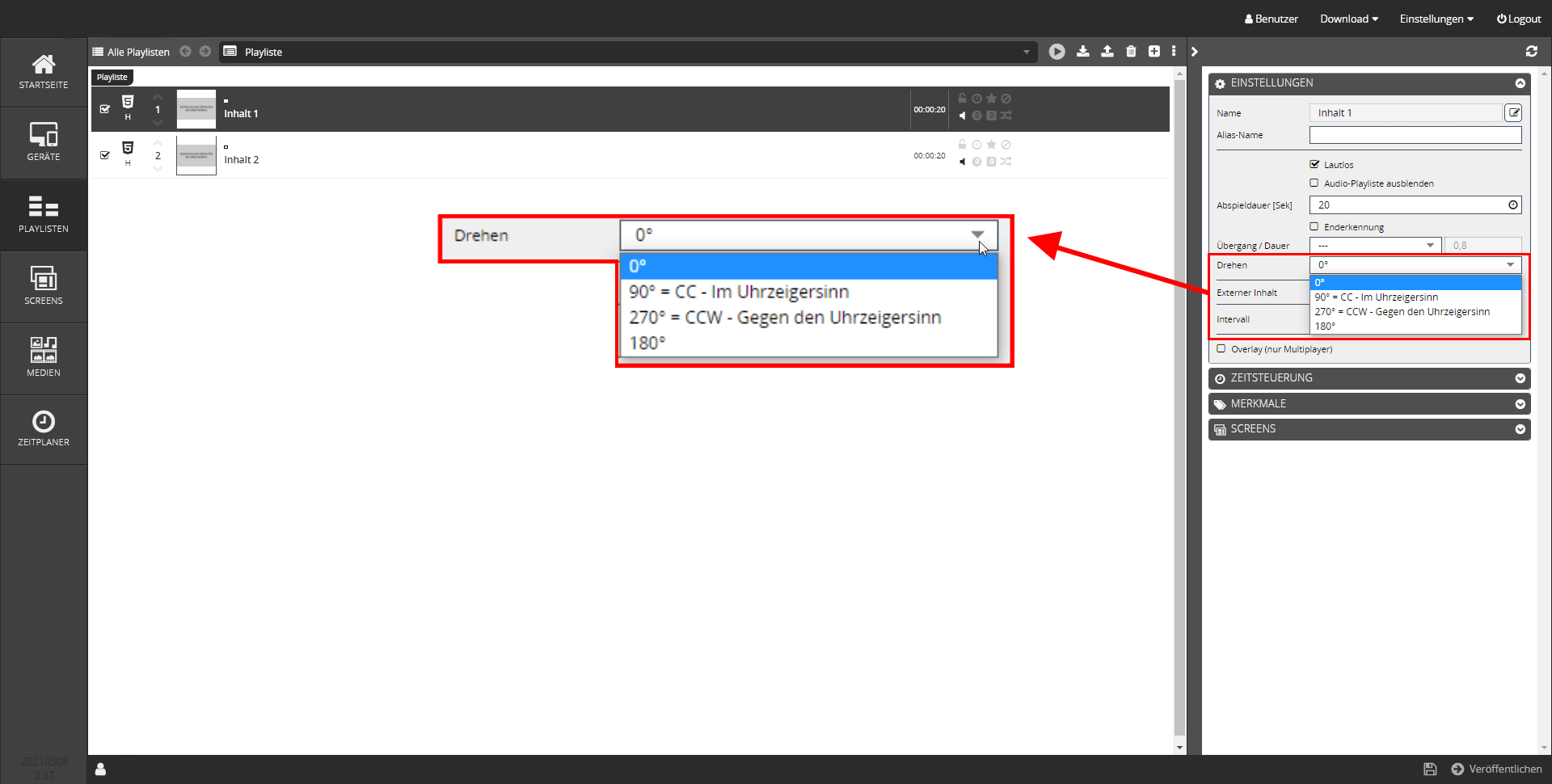Log out via the Logout link

[x=1519, y=19]
